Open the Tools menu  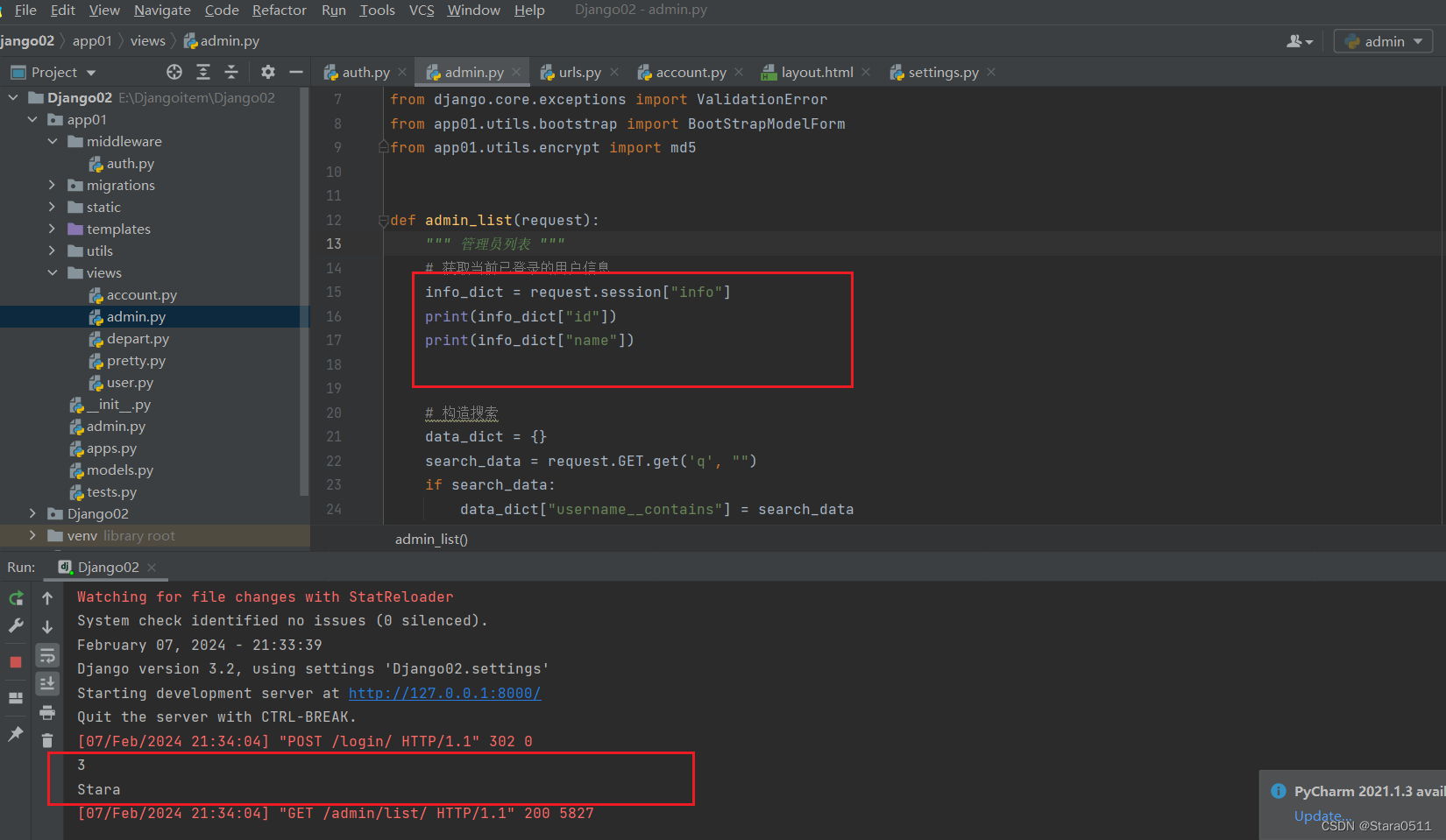(x=378, y=10)
